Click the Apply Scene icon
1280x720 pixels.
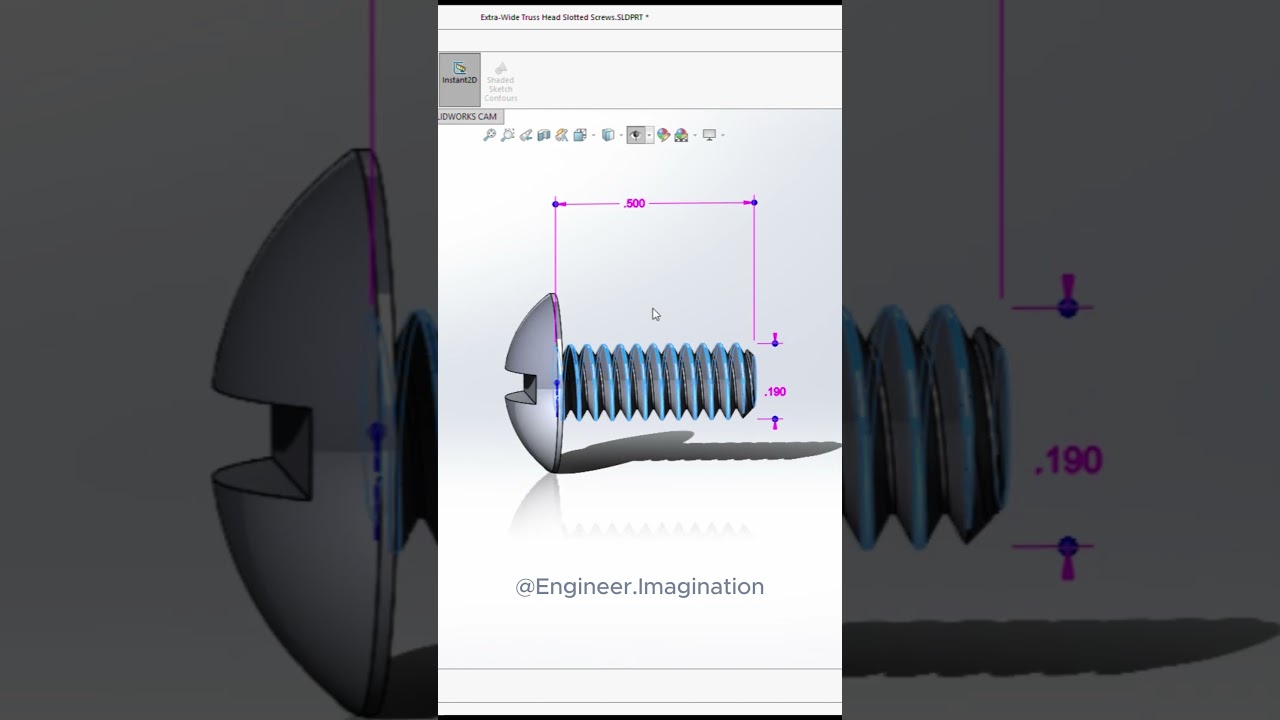pos(681,135)
